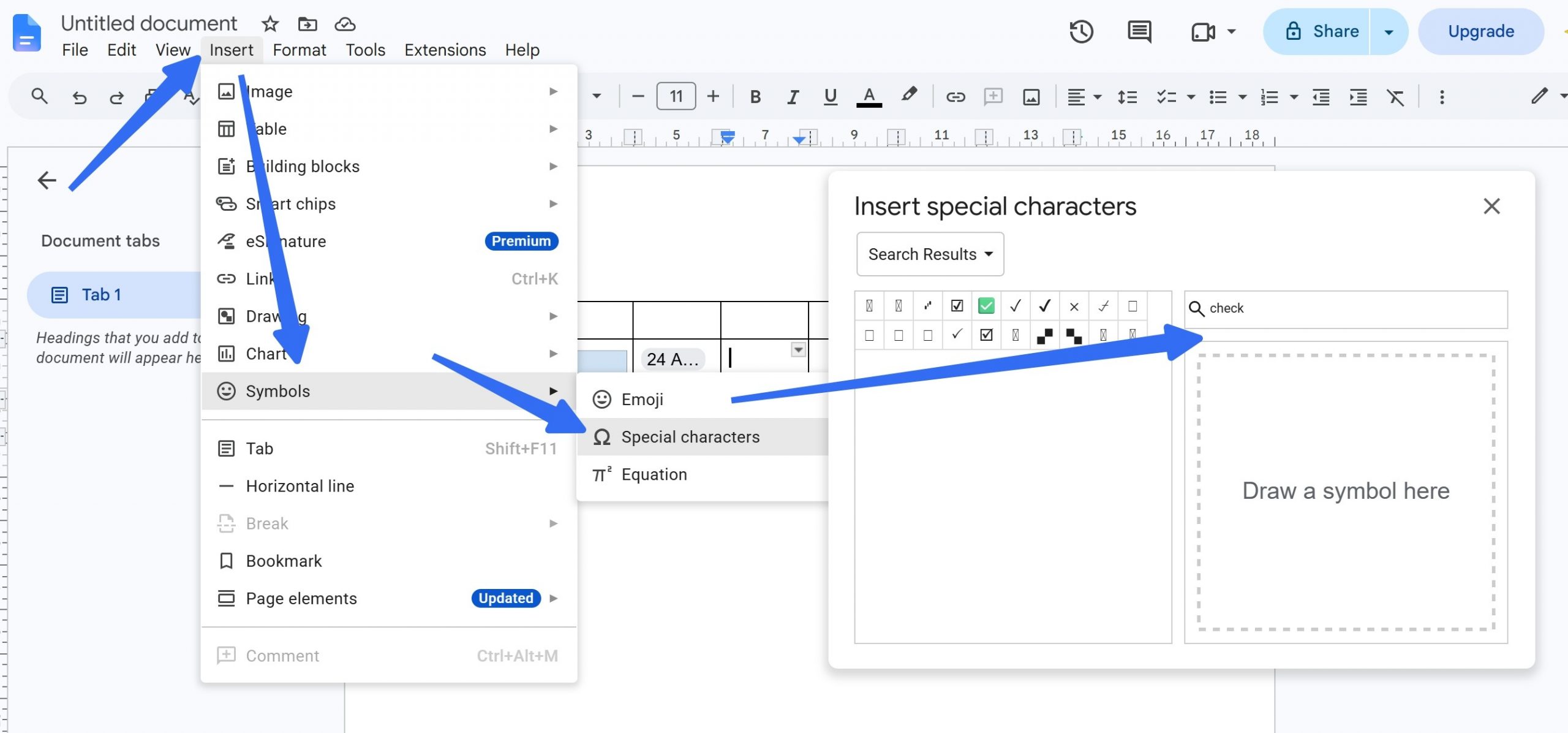This screenshot has height=733, width=1568.
Task: Insert the multiplication X character
Action: pos(1074,306)
